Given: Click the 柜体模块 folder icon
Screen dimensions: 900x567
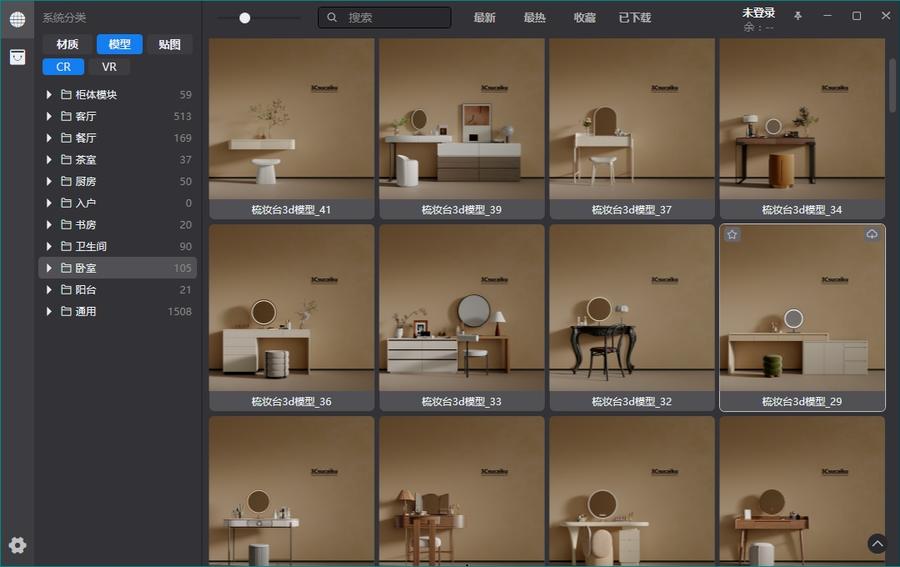Looking at the screenshot, I should coord(66,94).
